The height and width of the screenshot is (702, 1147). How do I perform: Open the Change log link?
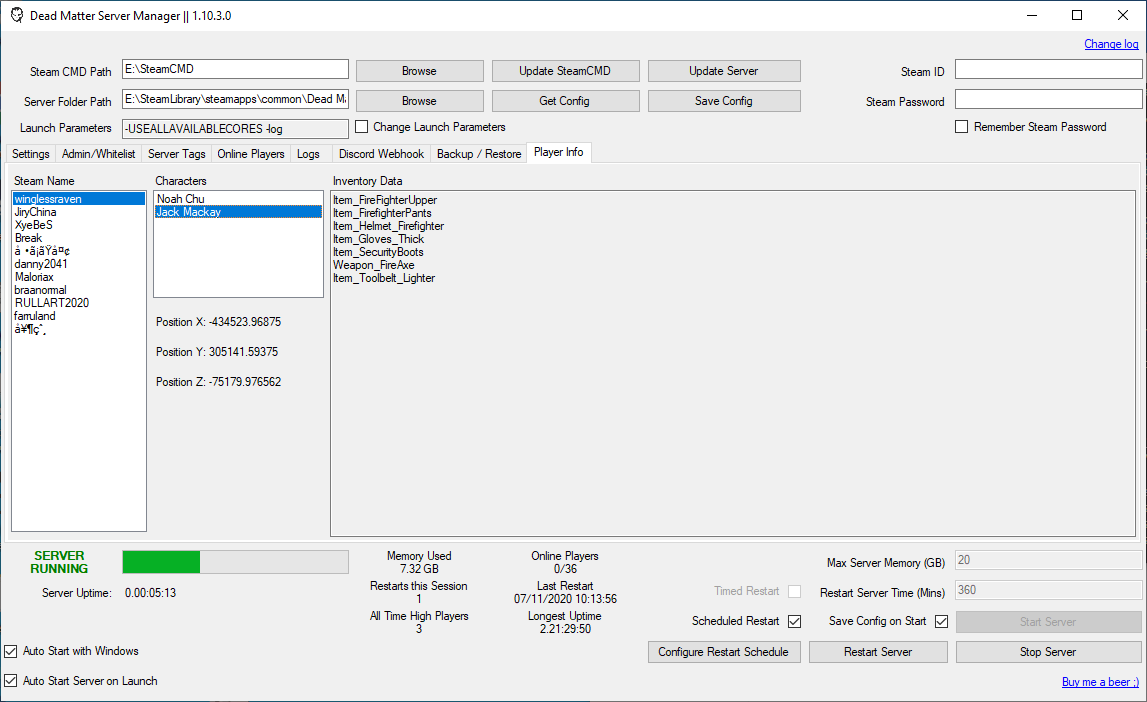[1111, 44]
